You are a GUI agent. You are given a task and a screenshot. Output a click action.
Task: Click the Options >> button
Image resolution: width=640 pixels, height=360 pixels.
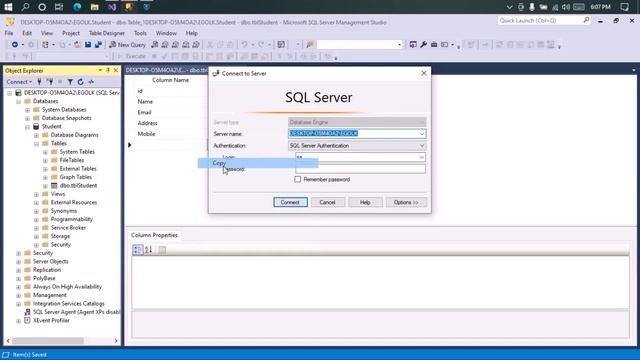click(406, 202)
